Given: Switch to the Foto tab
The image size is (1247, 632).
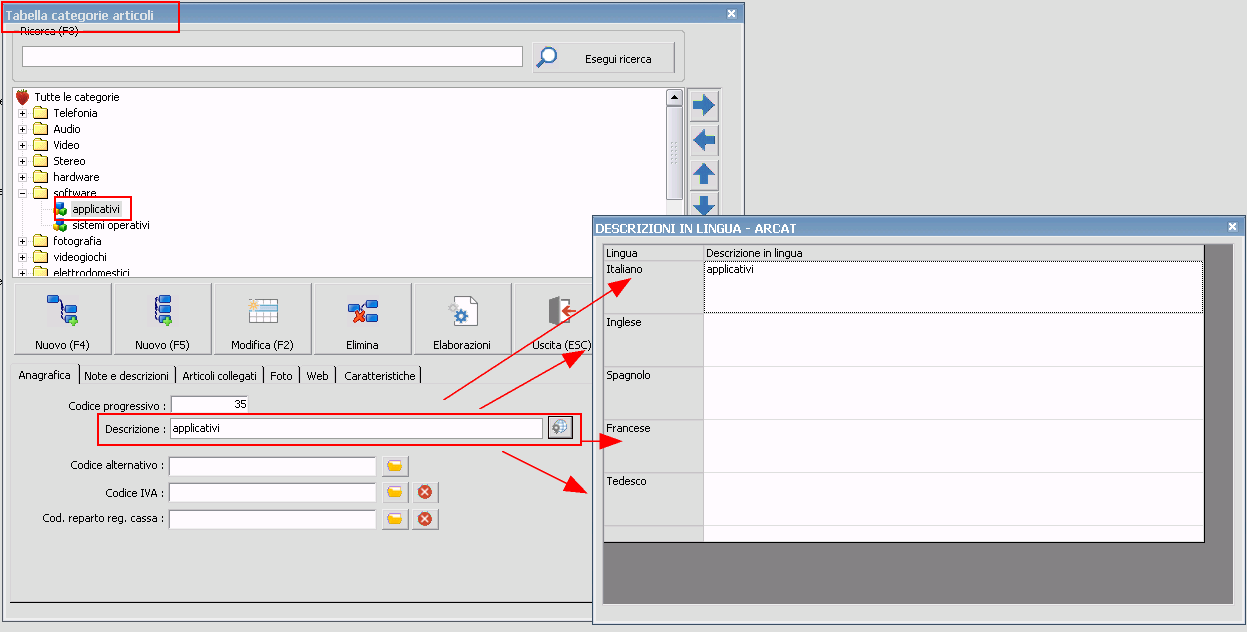Looking at the screenshot, I should [281, 376].
